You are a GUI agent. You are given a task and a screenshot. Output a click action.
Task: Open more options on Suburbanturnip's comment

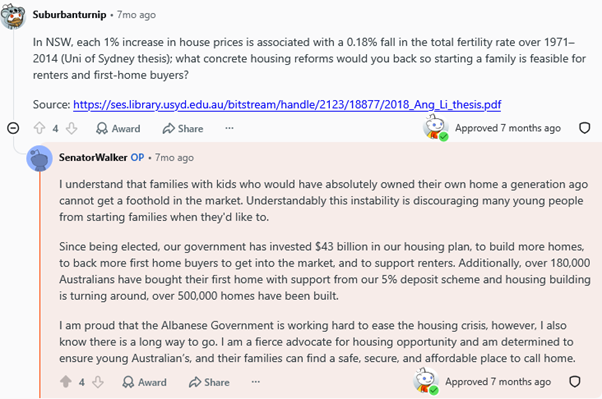tap(229, 128)
